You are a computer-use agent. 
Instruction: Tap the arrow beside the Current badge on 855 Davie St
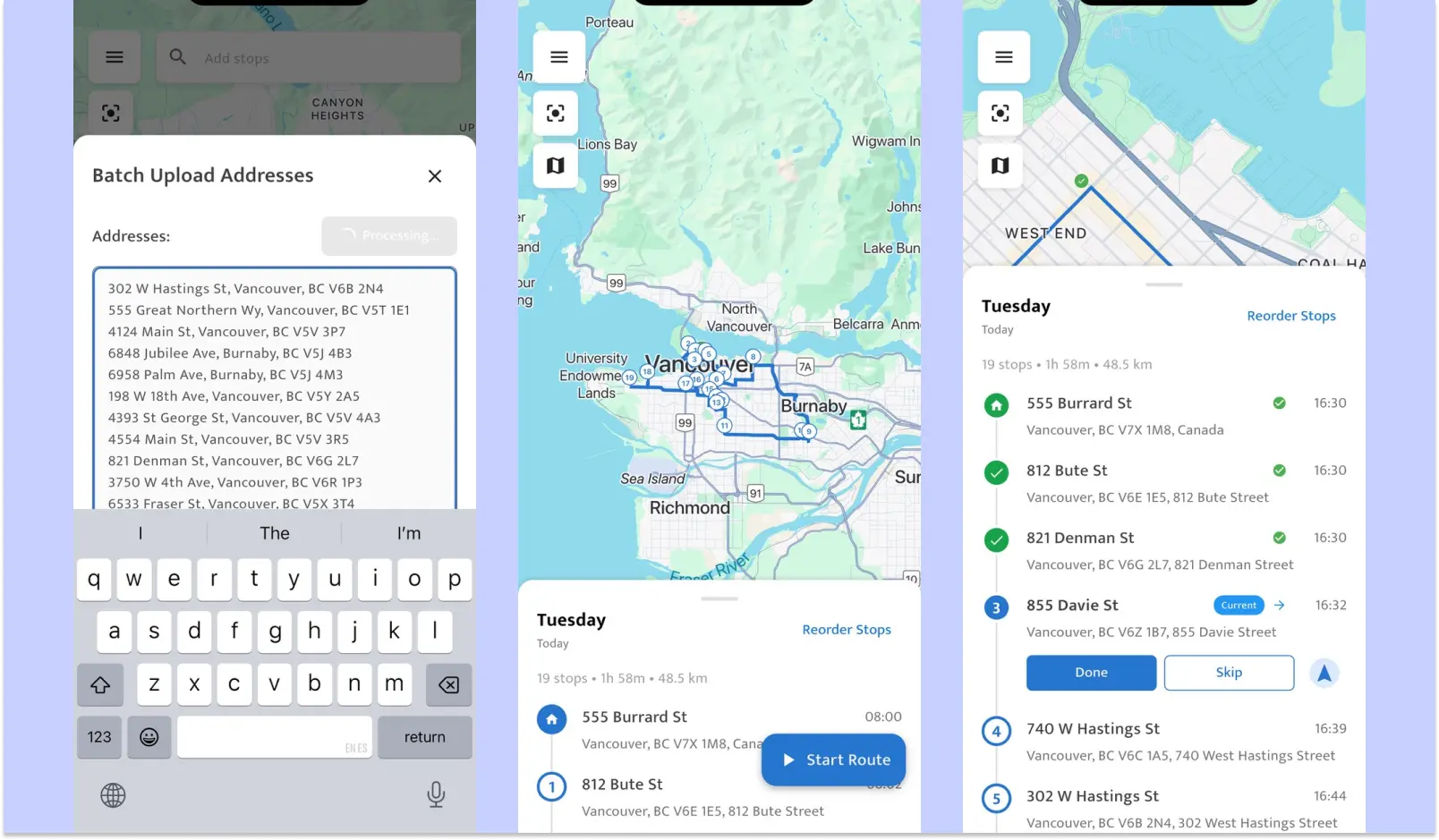pos(1278,605)
